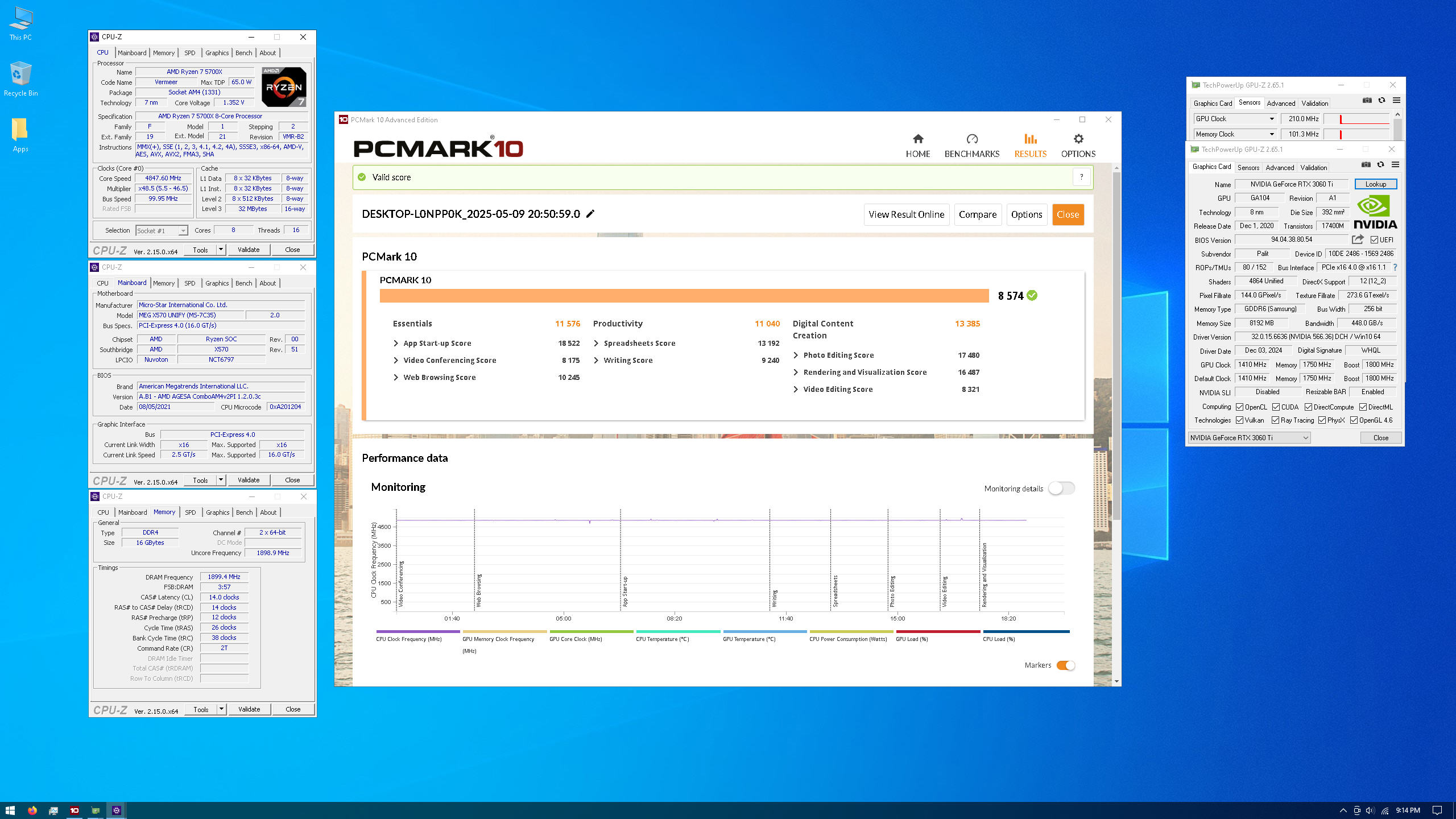Image resolution: width=1456 pixels, height=819 pixels.
Task: Open the Apps folder on desktop
Action: 20,135
